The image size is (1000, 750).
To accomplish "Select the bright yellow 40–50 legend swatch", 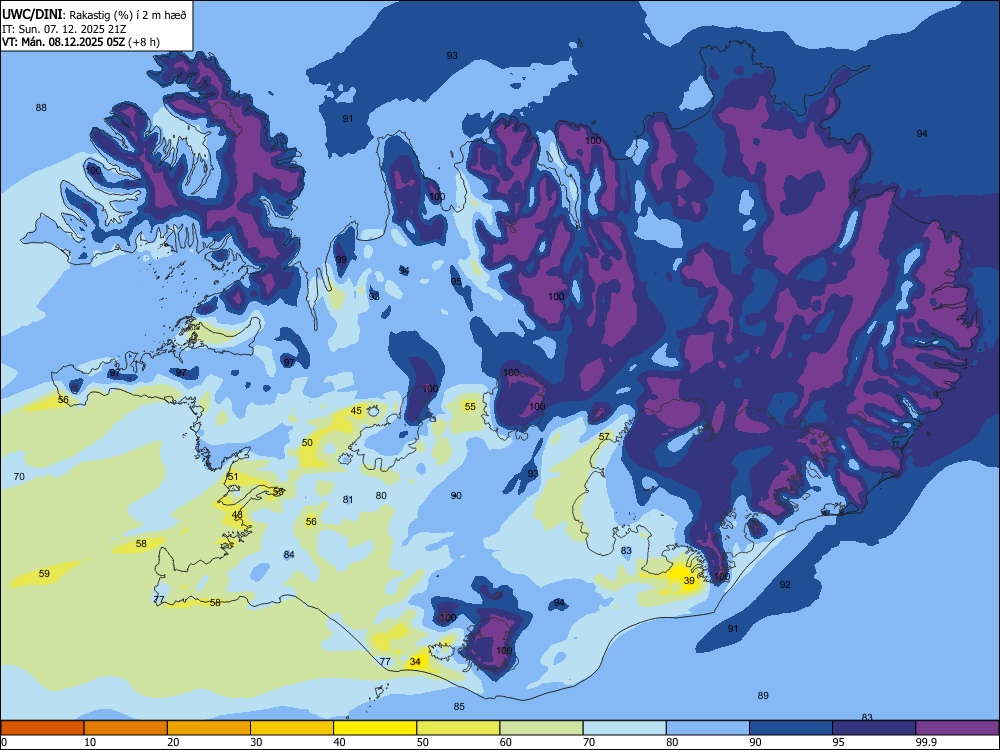I will (x=375, y=728).
